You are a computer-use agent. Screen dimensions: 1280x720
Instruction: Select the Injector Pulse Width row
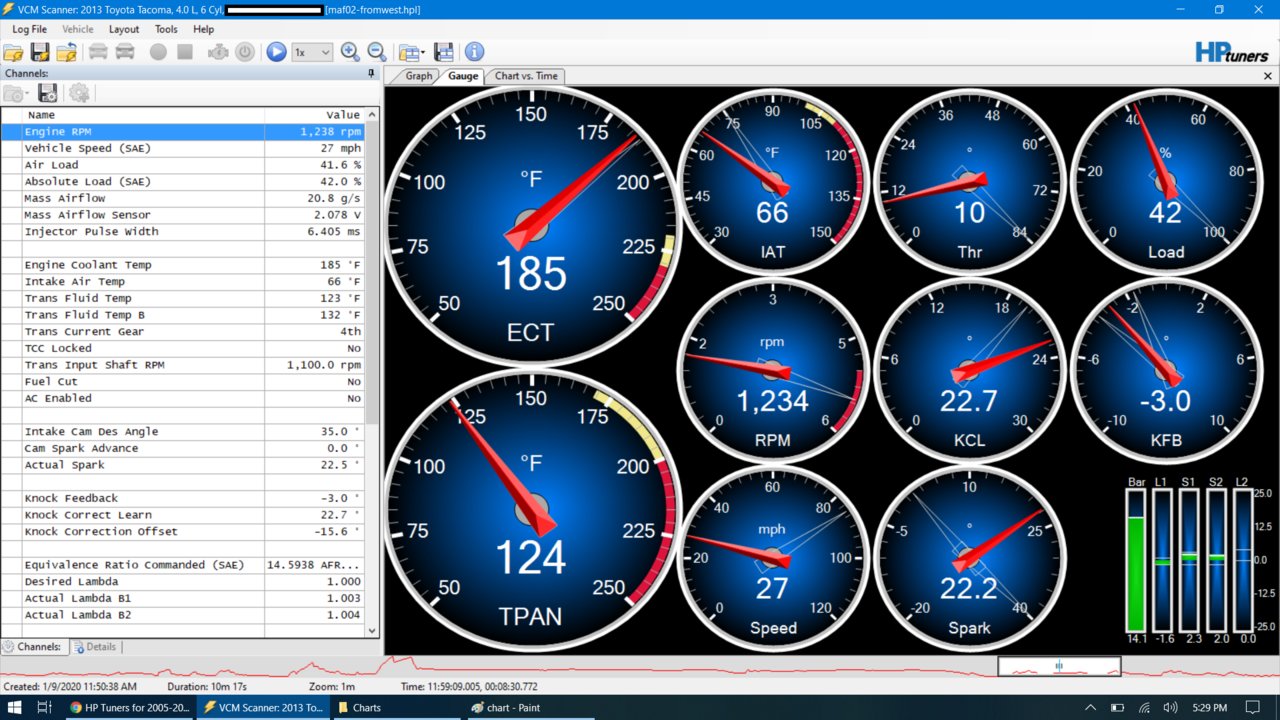[x=183, y=232]
